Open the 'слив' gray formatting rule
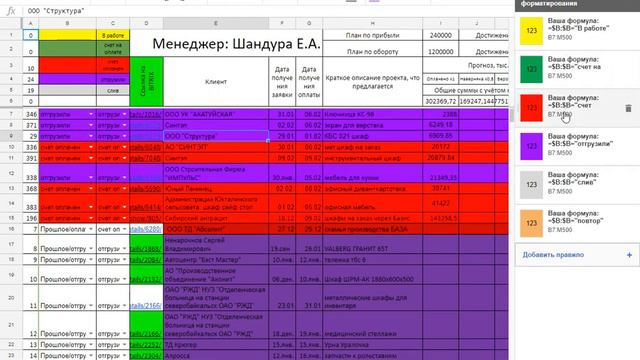 pos(577,184)
